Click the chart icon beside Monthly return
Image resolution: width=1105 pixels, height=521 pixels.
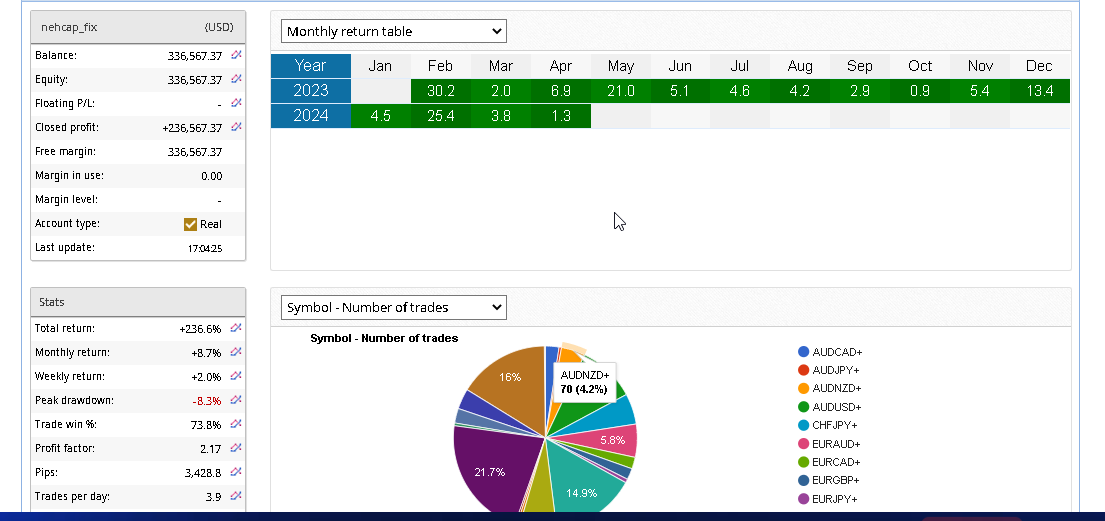coord(237,352)
